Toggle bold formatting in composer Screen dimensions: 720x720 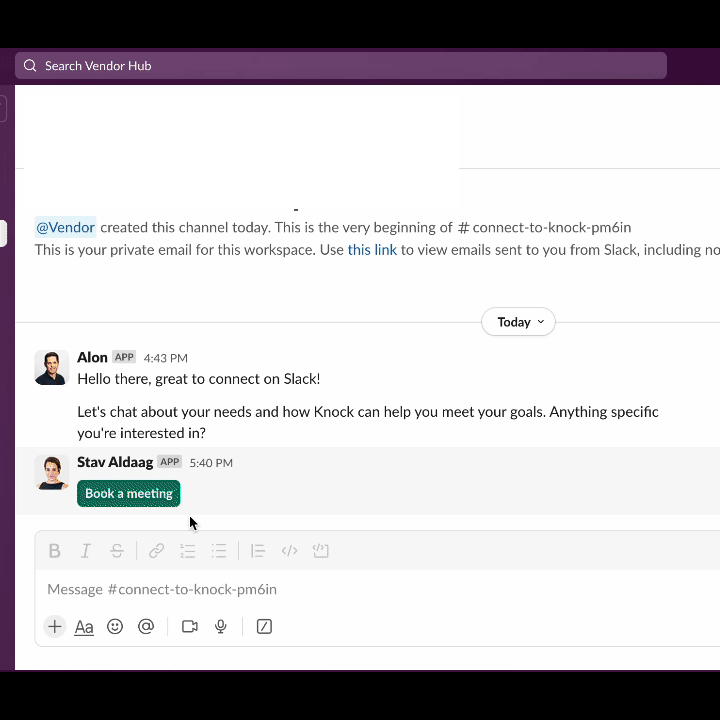[x=55, y=550]
